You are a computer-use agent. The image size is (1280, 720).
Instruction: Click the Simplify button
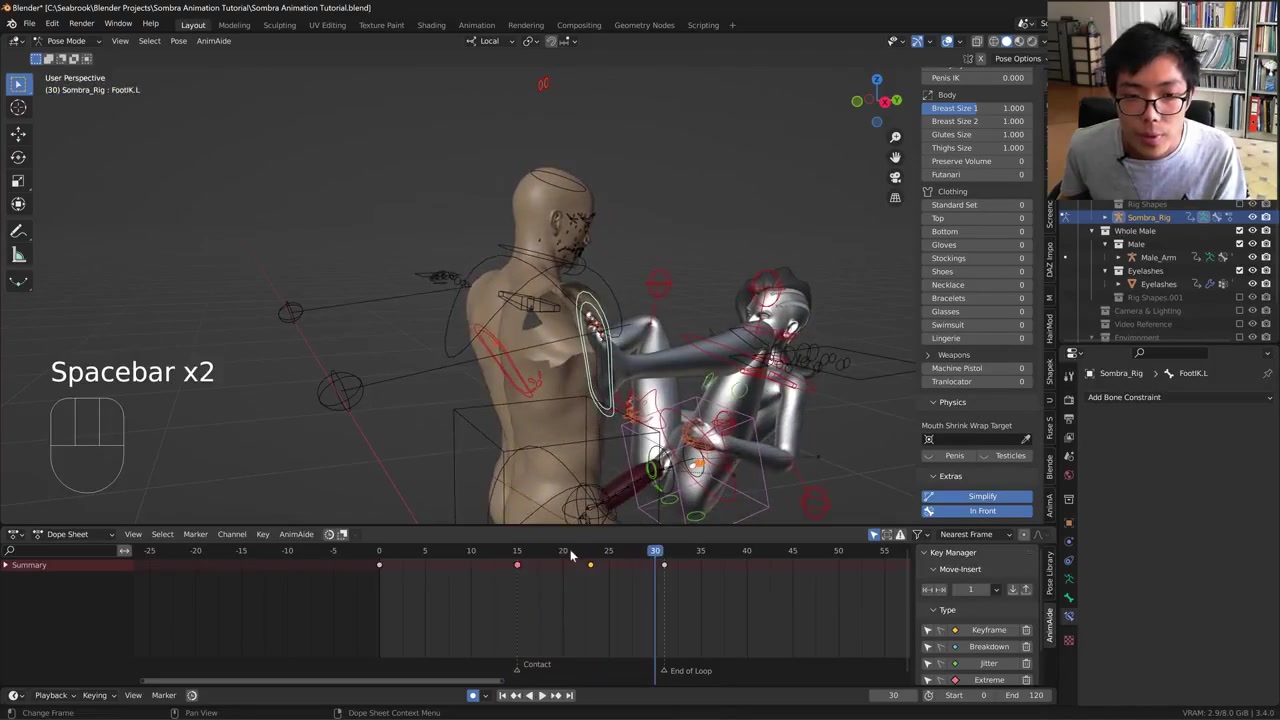pos(982,496)
